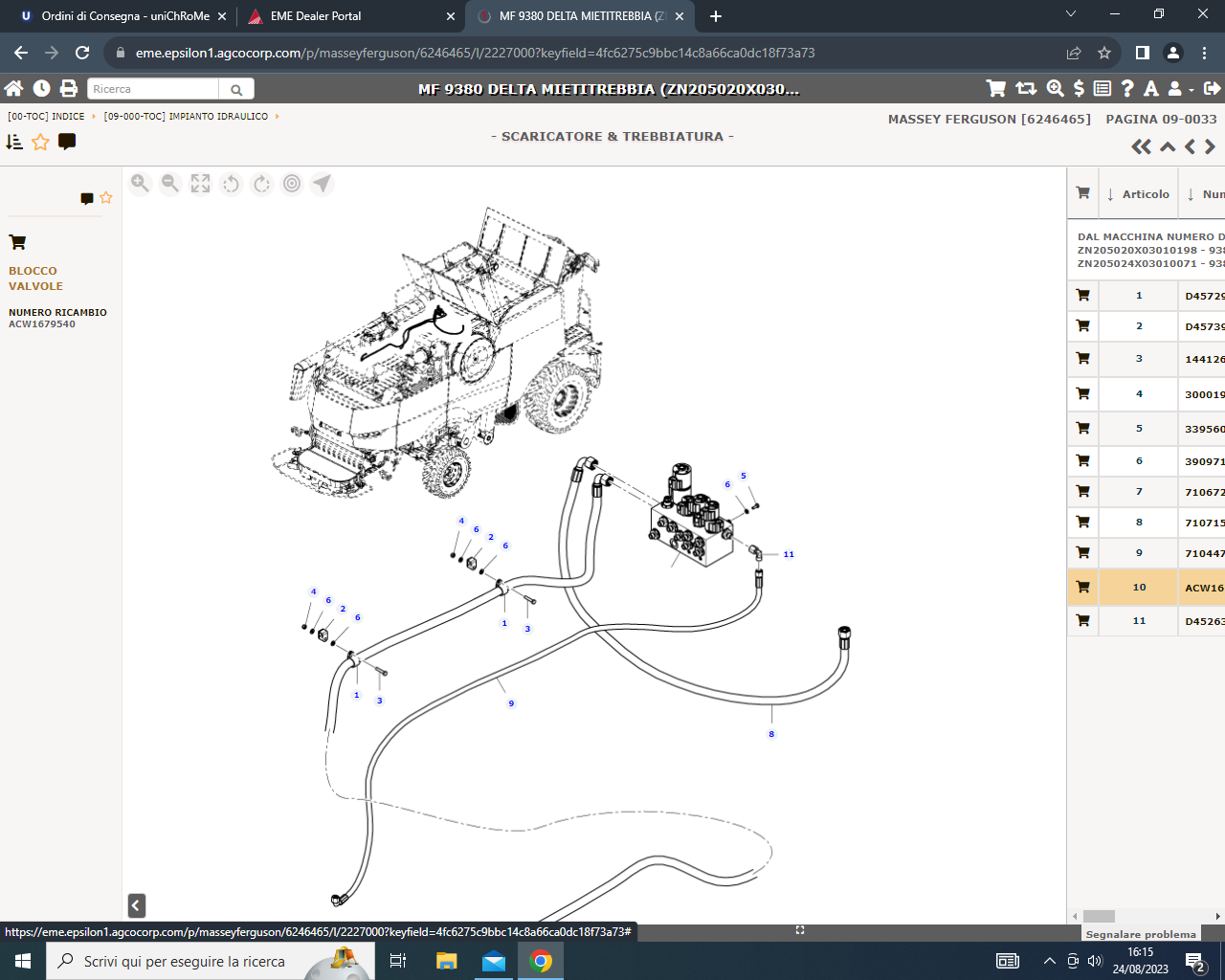Expand the arrow after IMPIANTO IDRAULICO breadcrumb
Viewport: 1225px width, 980px height.
[x=278, y=117]
